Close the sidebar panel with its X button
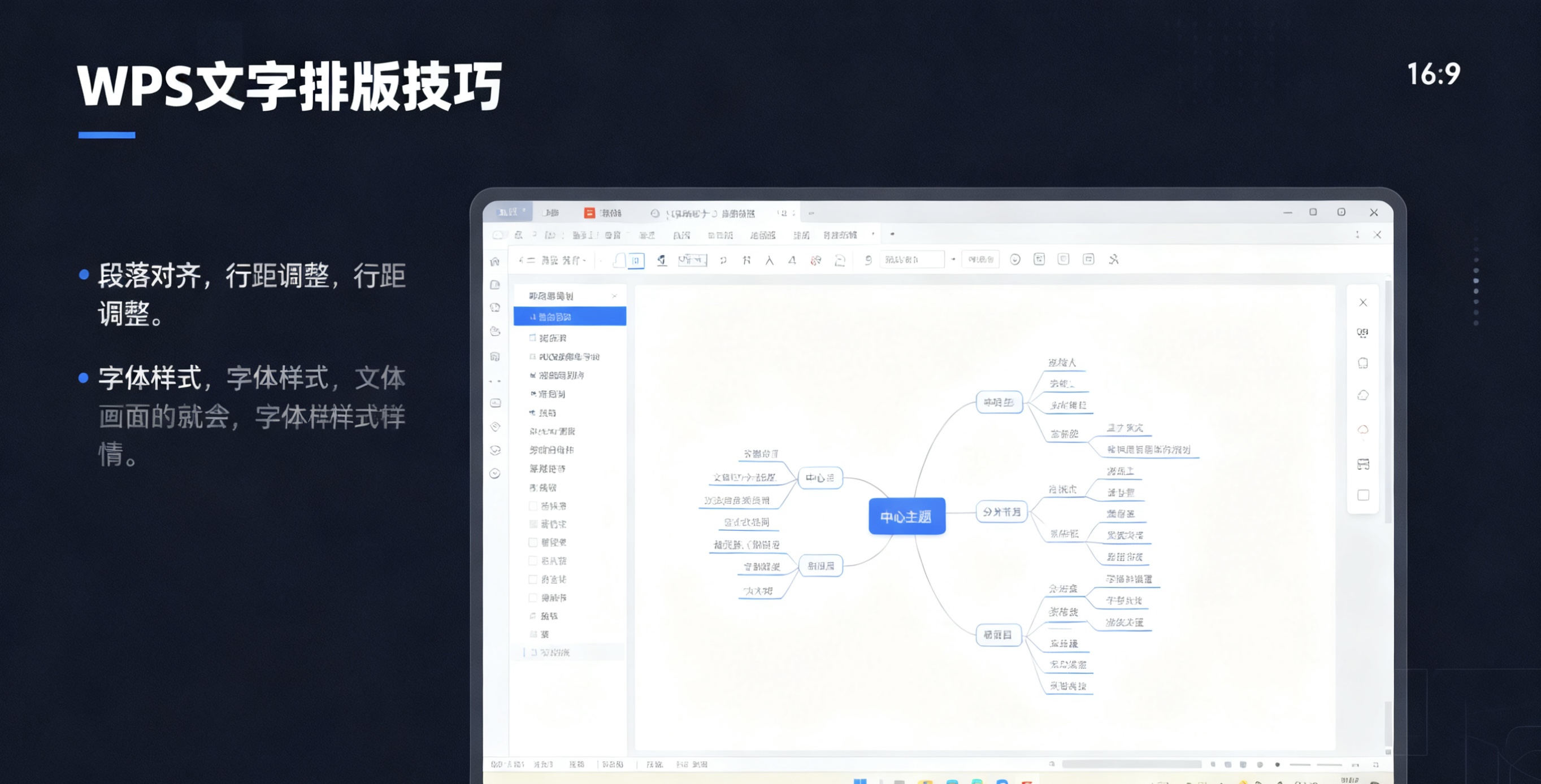Viewport: 1541px width, 784px height. (x=615, y=295)
